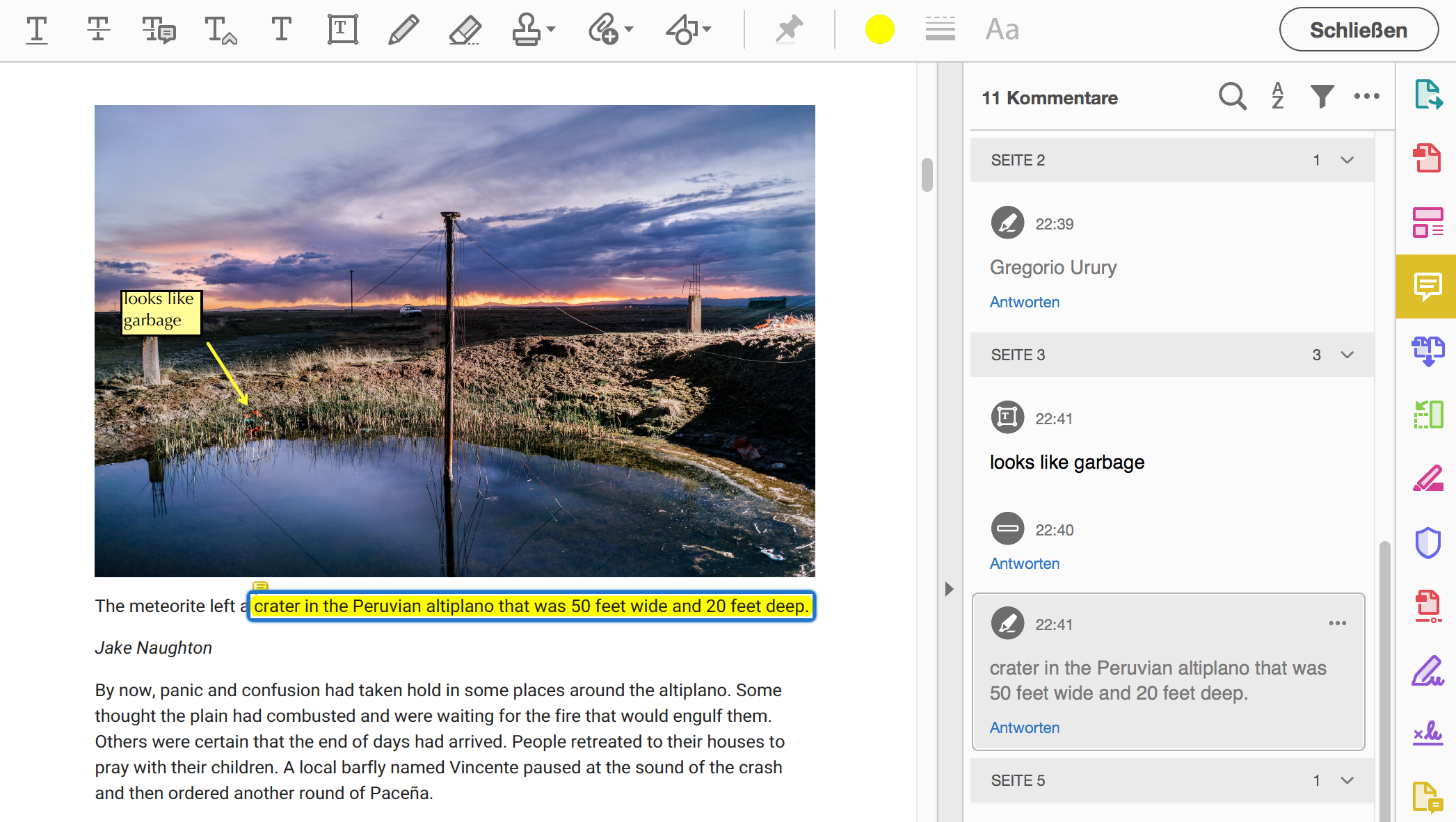Open the comment filter funnel
Viewport: 1456px width, 822px height.
(x=1322, y=97)
